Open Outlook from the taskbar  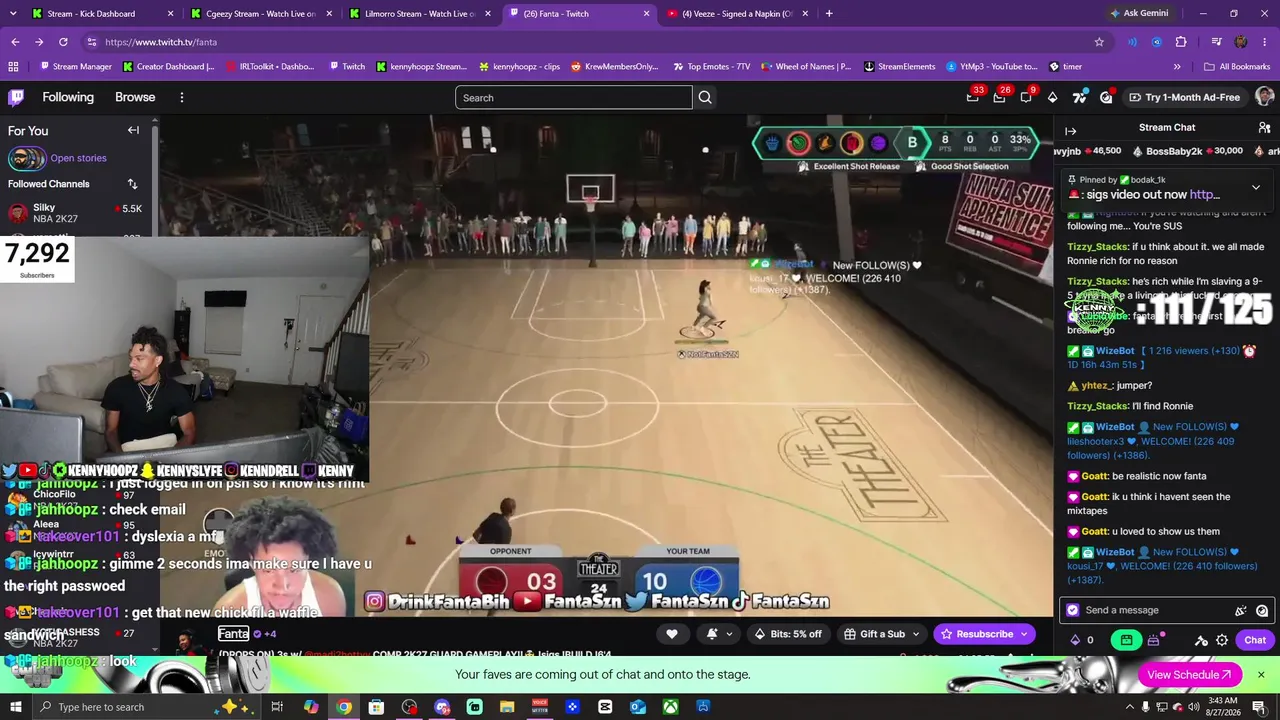pos(638,707)
